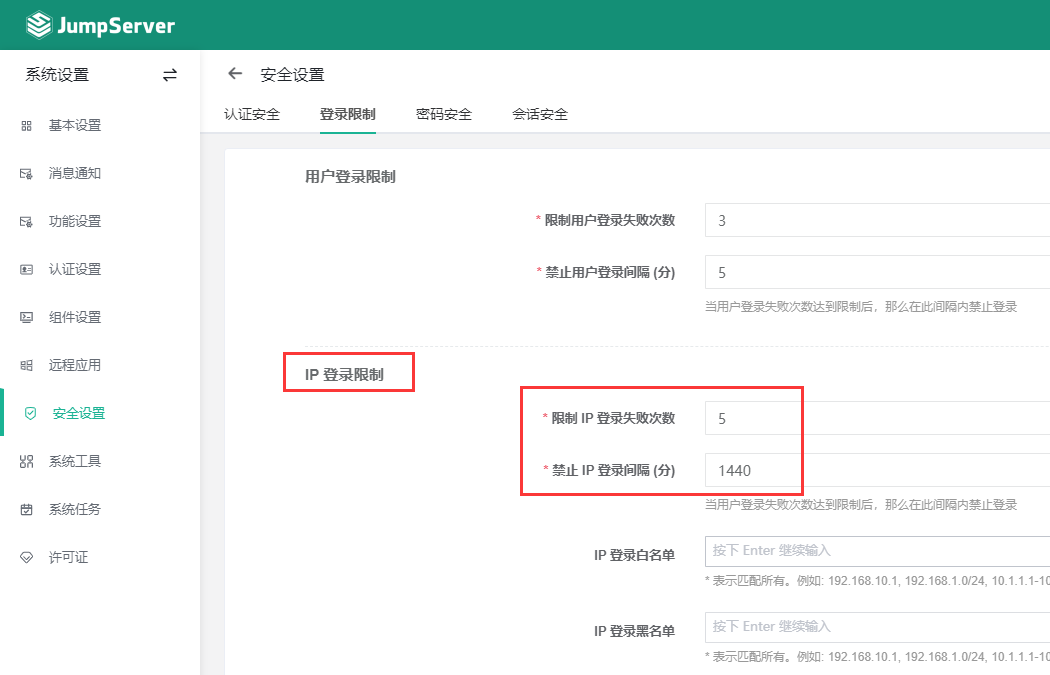
Task: Toggle the sidebar collapse arrows icon
Action: pyautogui.click(x=170, y=74)
